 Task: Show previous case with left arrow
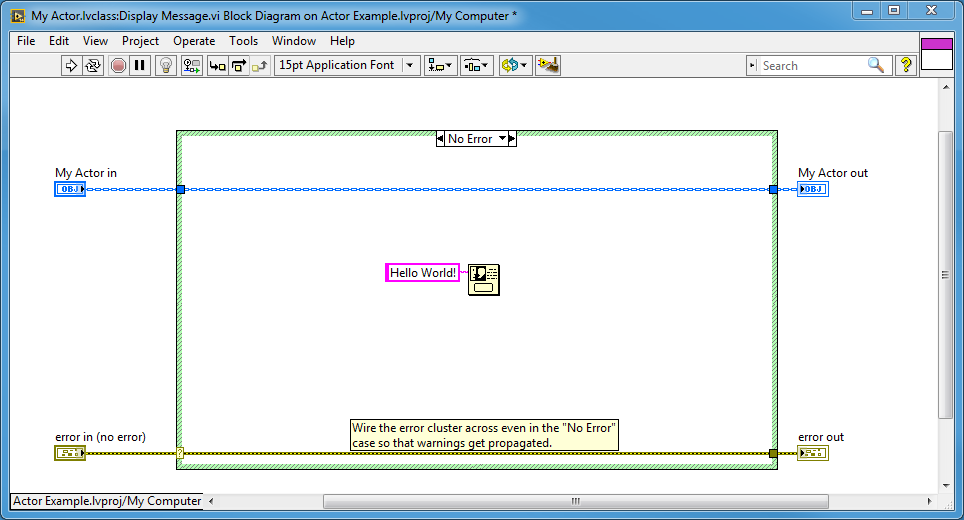coord(440,139)
